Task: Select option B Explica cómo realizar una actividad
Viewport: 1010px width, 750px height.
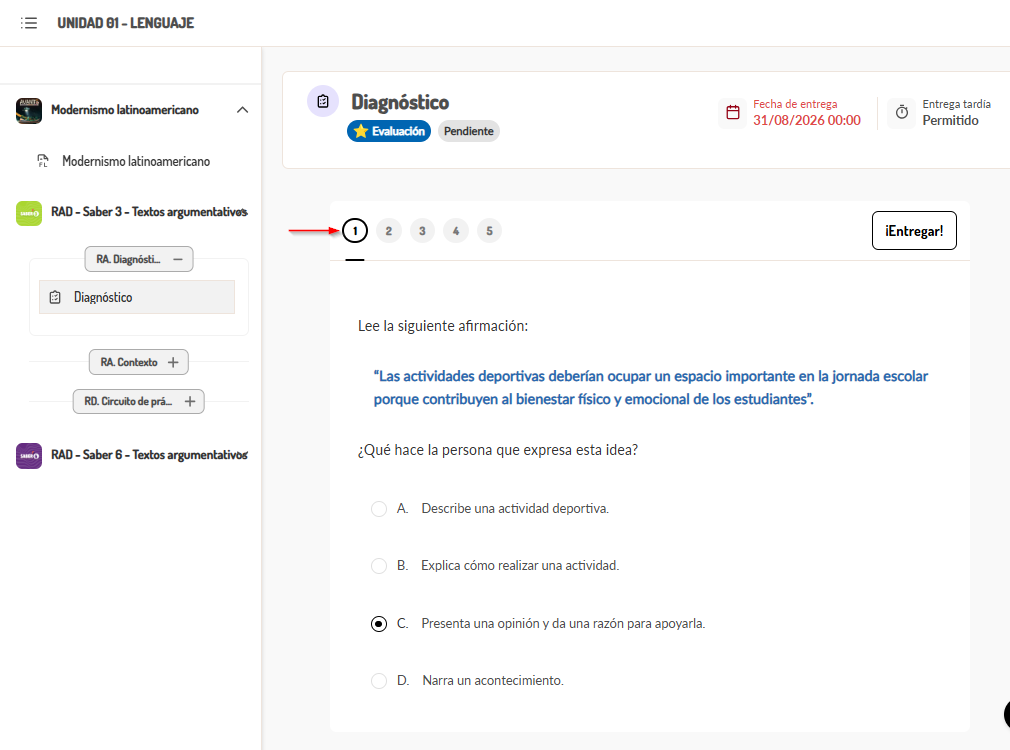Action: coord(379,566)
